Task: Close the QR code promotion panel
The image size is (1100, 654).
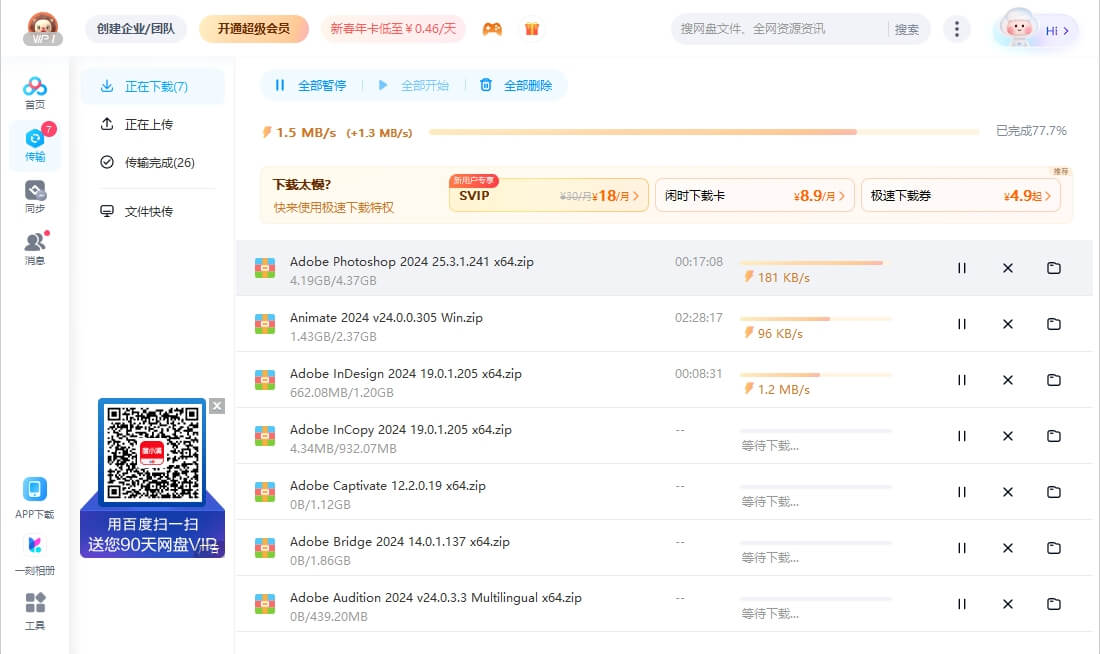Action: click(217, 406)
